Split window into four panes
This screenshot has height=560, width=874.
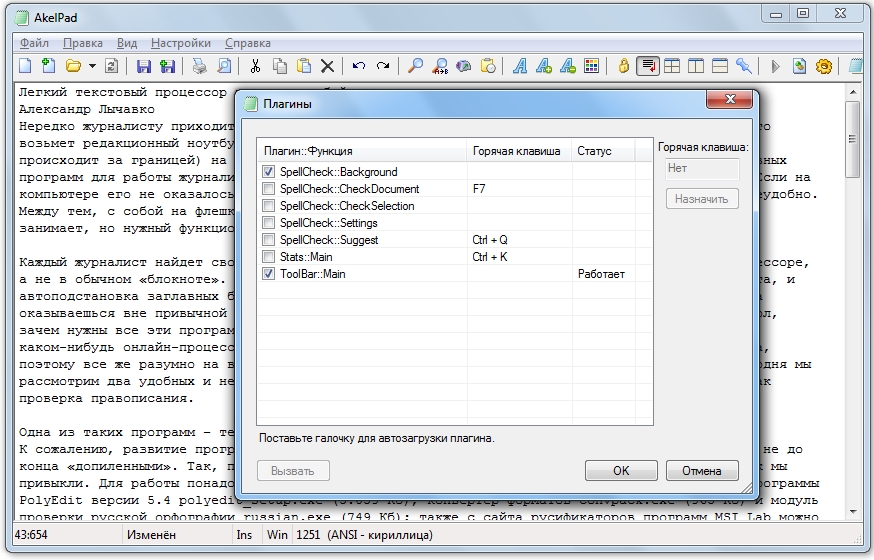coord(672,66)
